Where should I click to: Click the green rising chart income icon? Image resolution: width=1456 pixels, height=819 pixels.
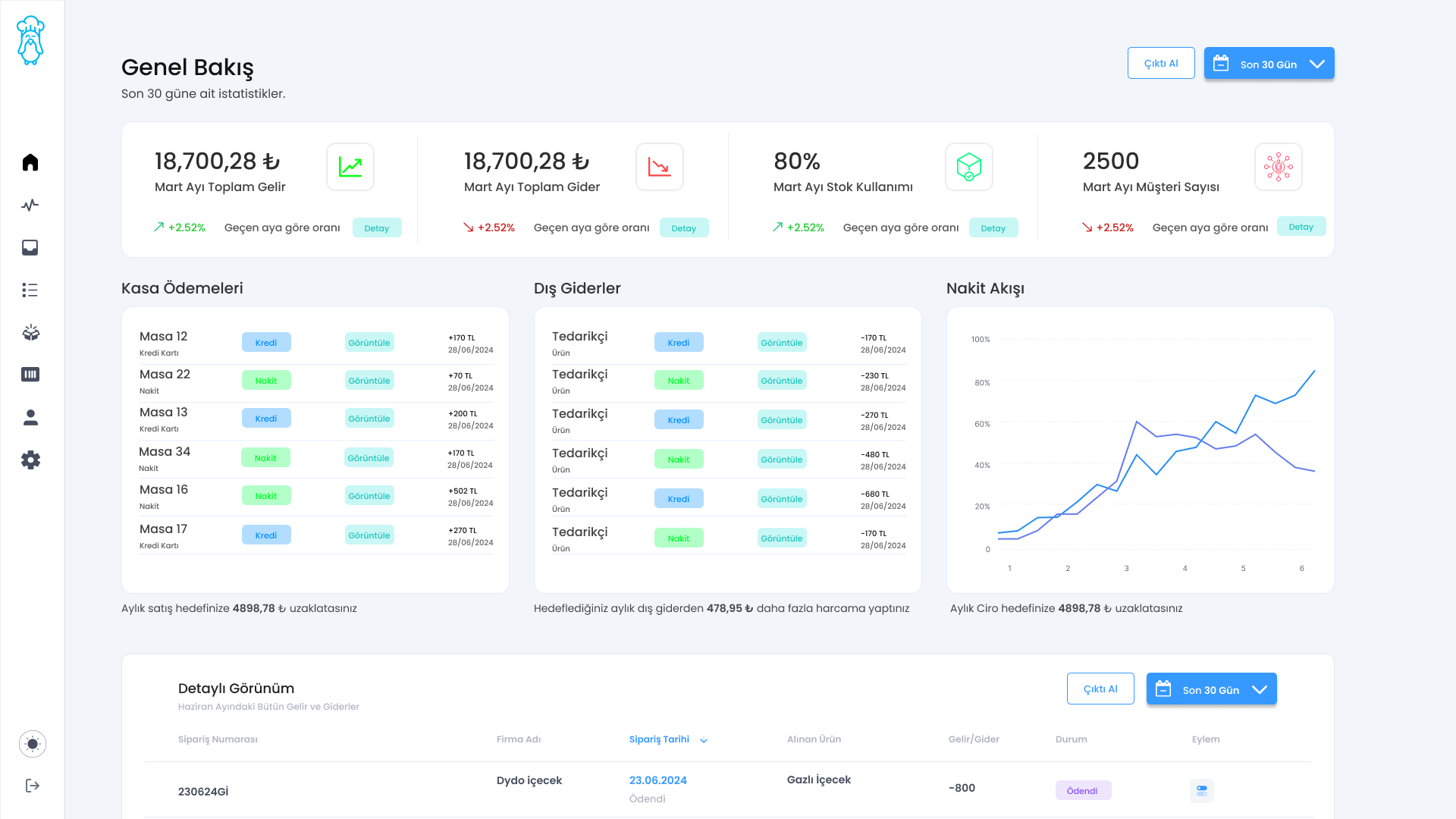click(350, 167)
